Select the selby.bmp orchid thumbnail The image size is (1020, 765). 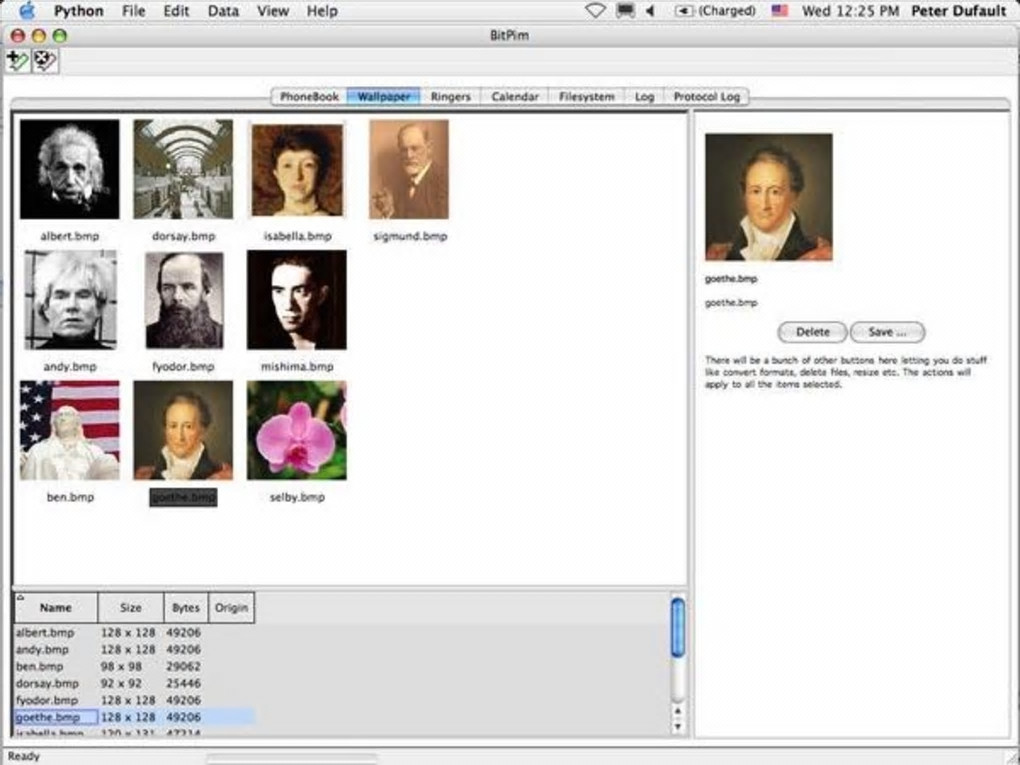pyautogui.click(x=297, y=431)
